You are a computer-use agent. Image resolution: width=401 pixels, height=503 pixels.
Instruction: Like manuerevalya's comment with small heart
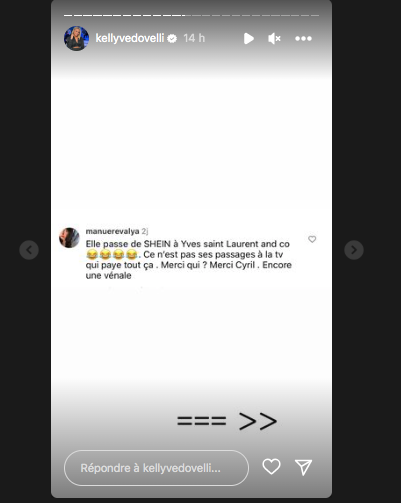pyautogui.click(x=312, y=239)
